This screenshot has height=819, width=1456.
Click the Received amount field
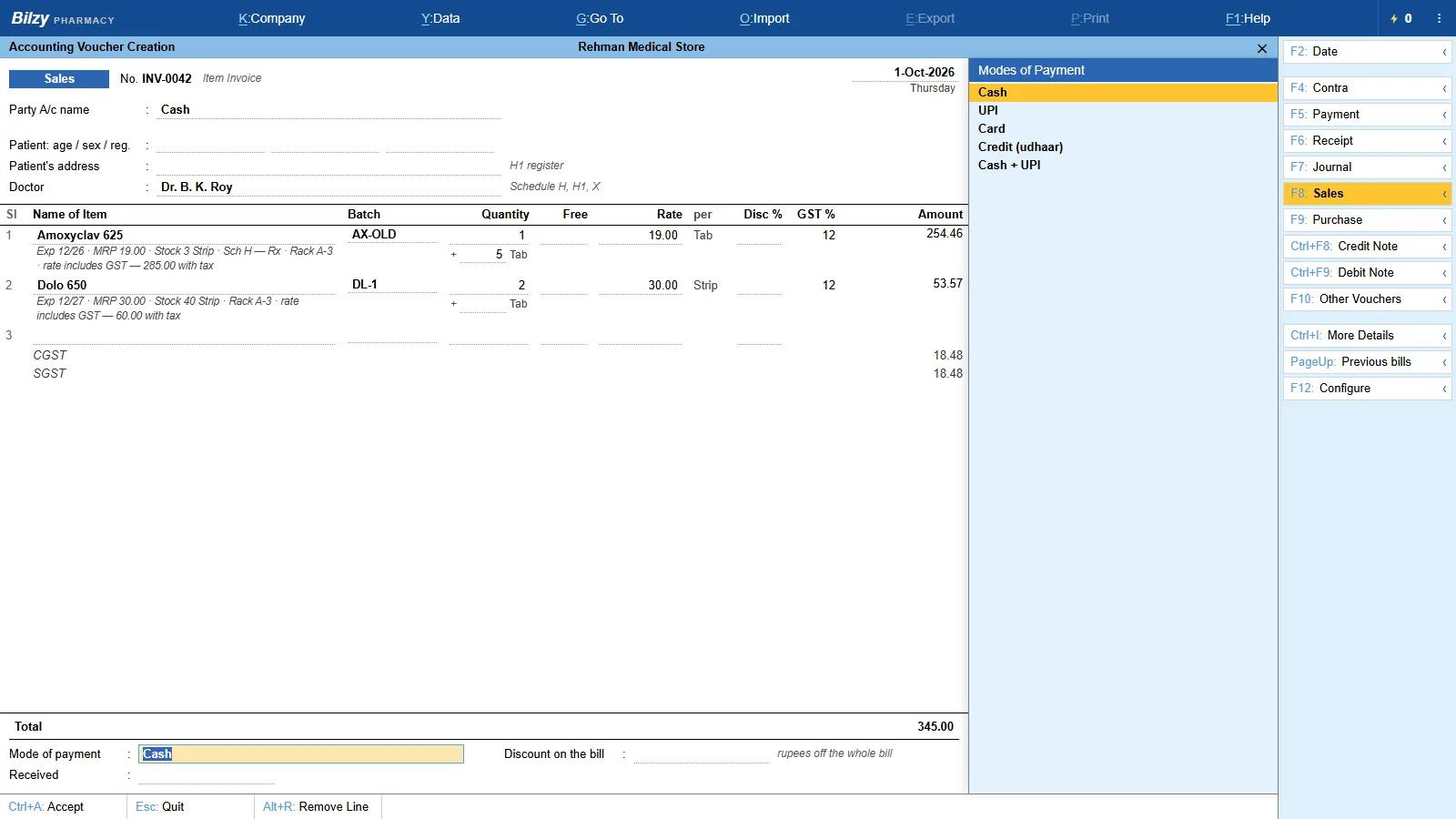206,775
